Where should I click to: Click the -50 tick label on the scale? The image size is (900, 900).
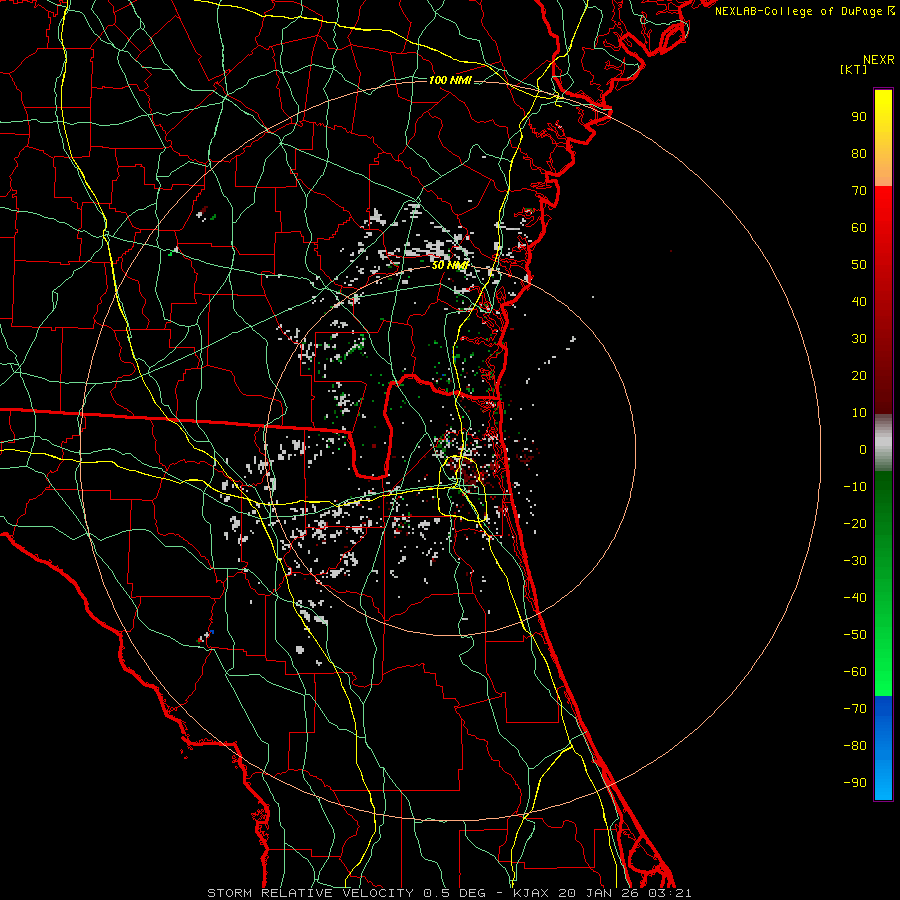click(855, 635)
